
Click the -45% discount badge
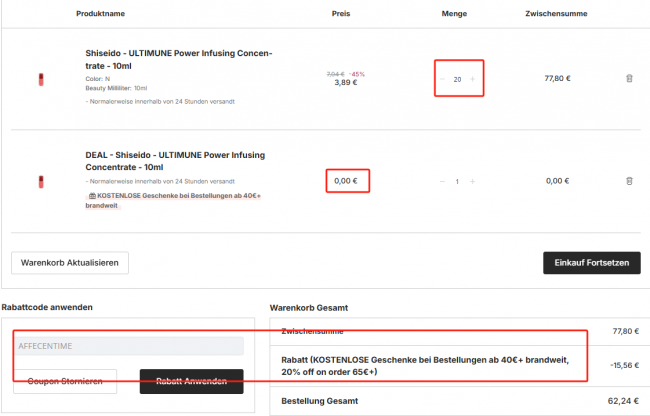click(x=357, y=74)
